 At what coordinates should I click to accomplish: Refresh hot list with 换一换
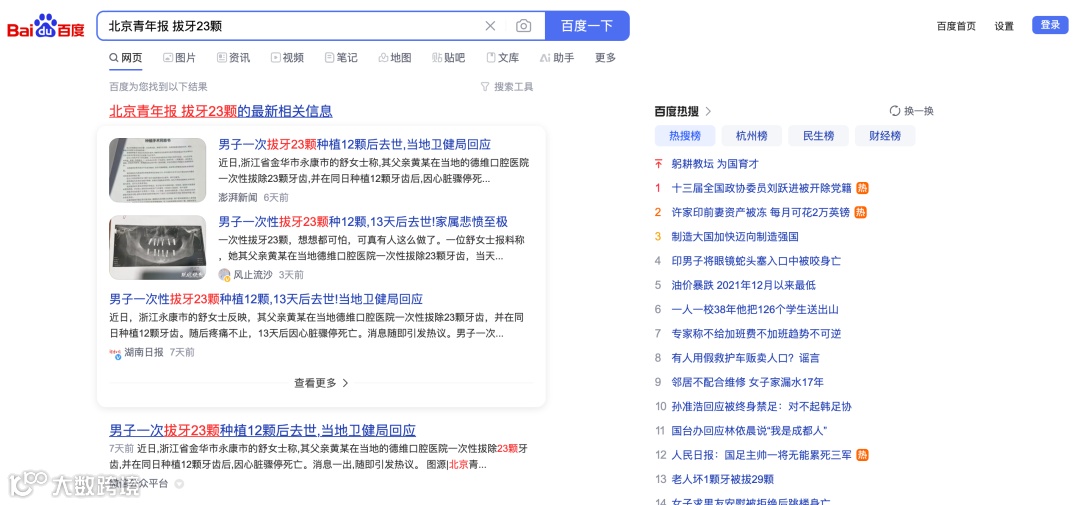tap(912, 111)
